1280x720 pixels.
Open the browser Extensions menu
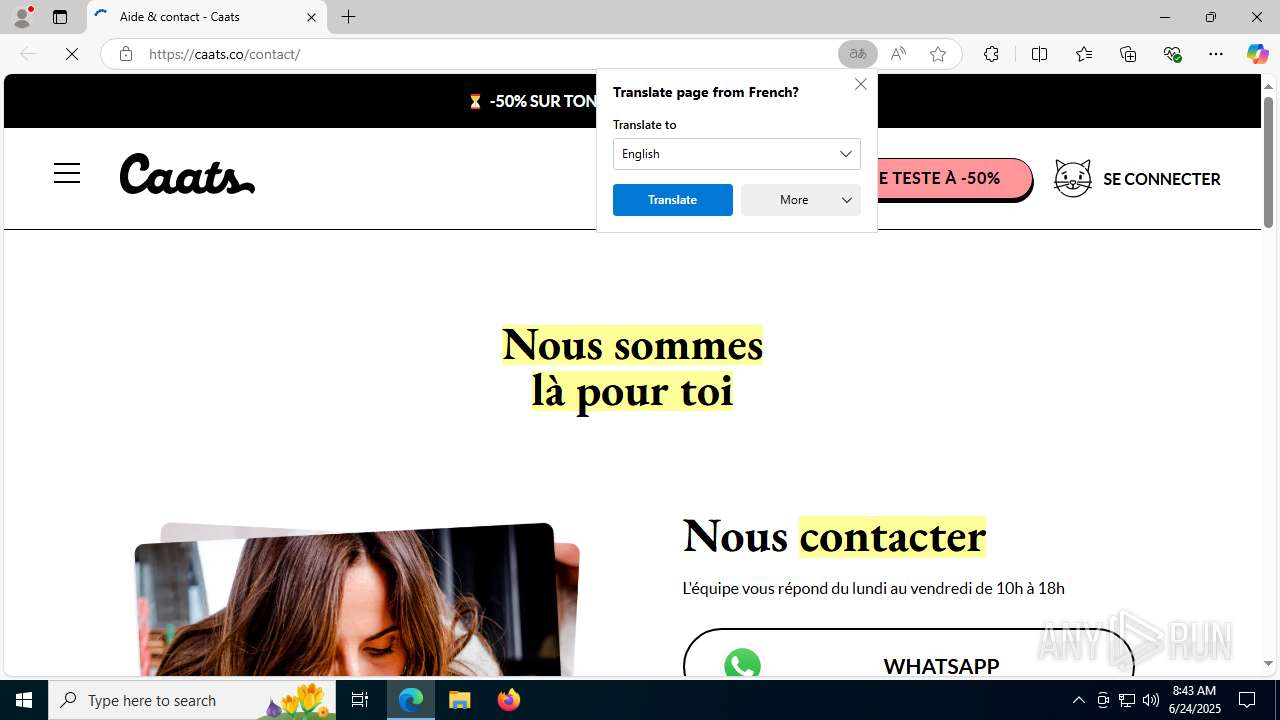click(991, 54)
